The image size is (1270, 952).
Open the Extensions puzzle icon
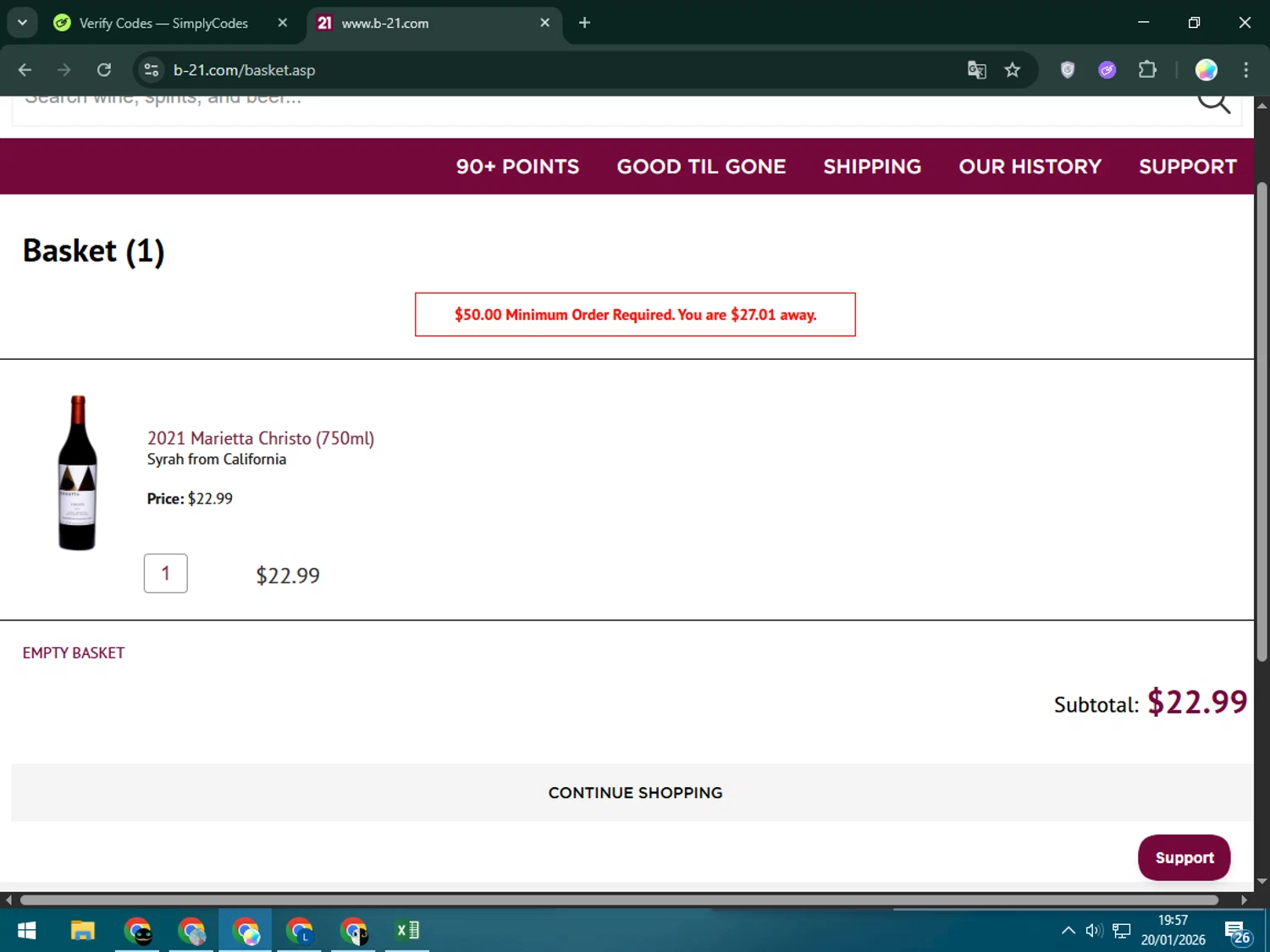[x=1147, y=70]
